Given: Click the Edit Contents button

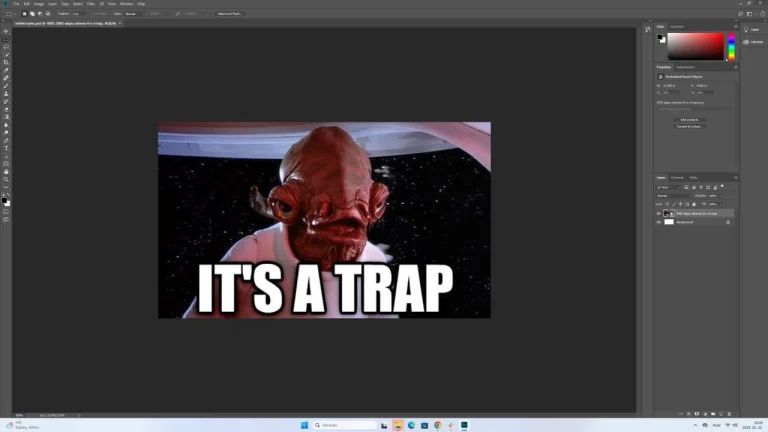Looking at the screenshot, I should point(689,120).
